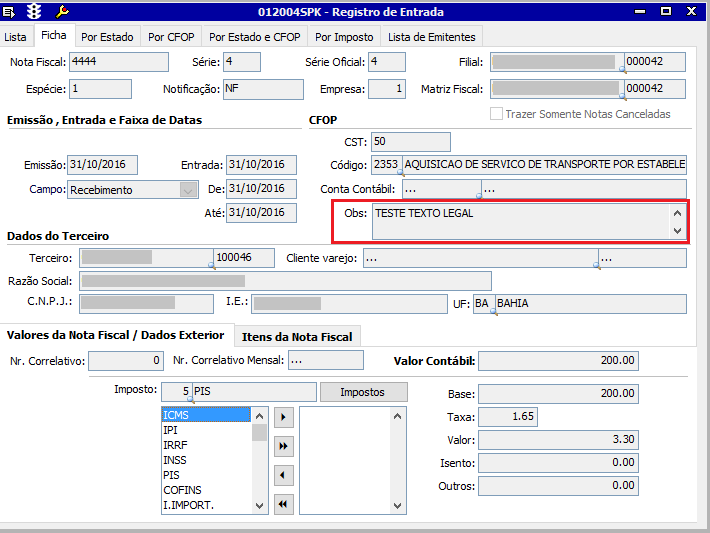Click the Valor Contábil field

[558, 361]
